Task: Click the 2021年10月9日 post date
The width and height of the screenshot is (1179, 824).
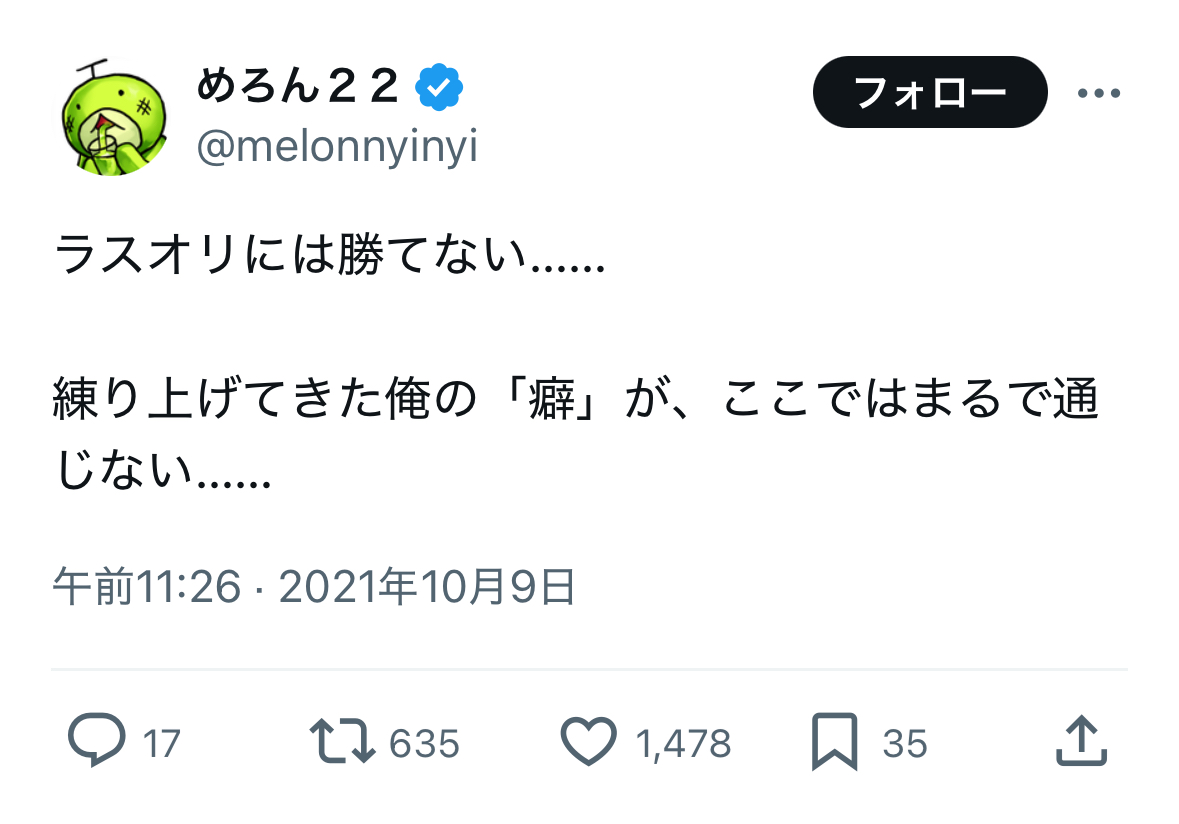Action: point(427,588)
